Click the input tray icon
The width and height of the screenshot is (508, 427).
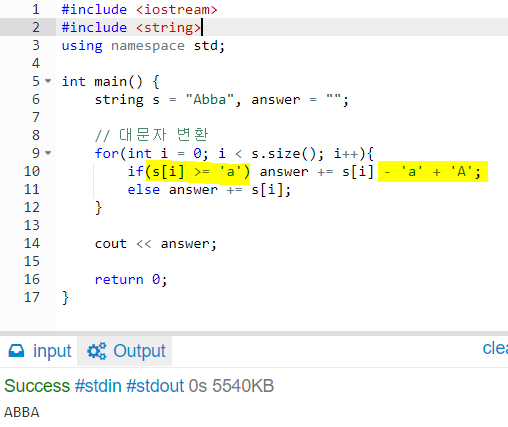click(x=16, y=351)
